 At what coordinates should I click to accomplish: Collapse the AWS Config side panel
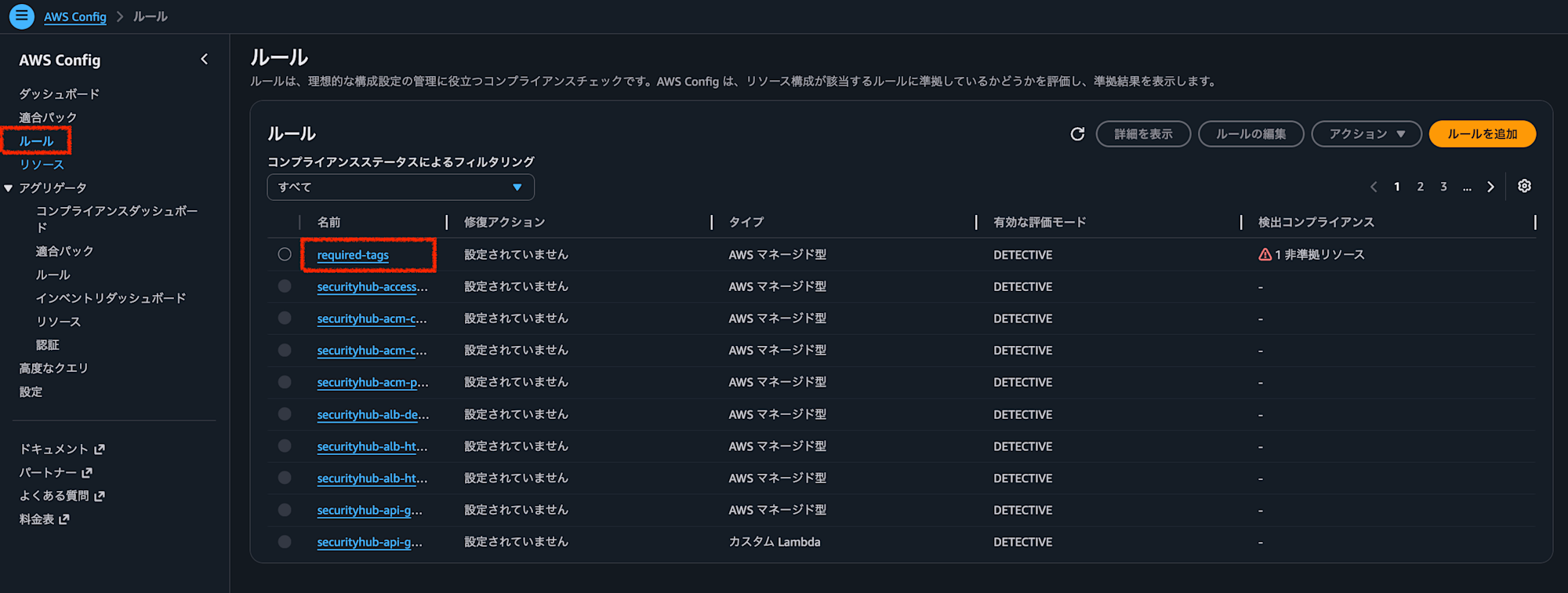205,60
